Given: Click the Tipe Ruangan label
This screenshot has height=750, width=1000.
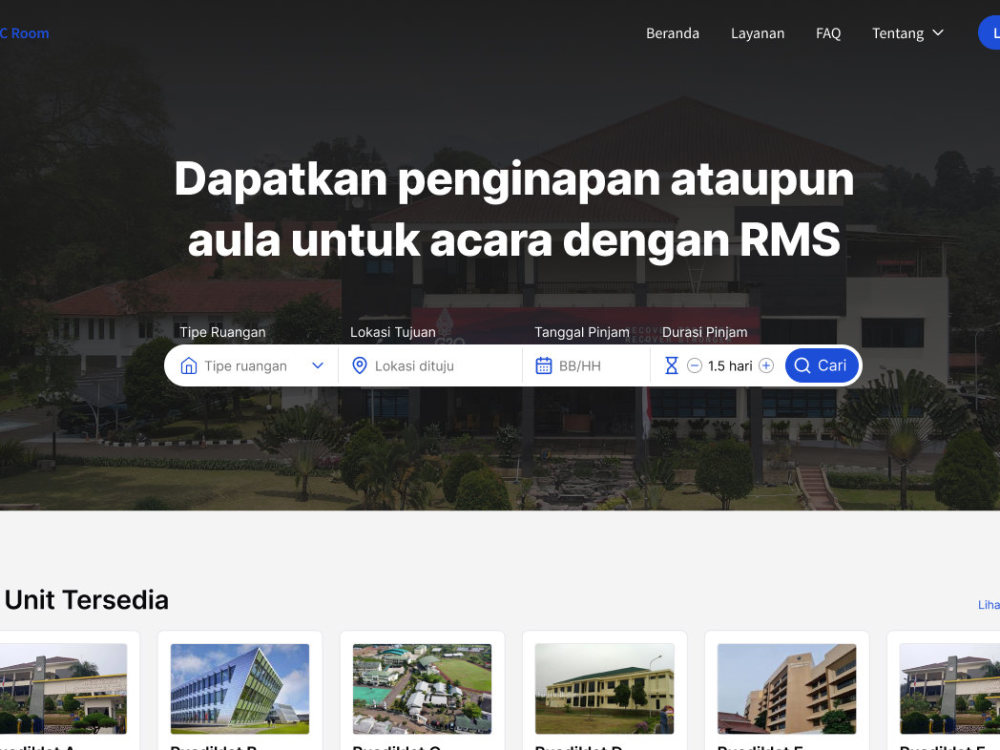Looking at the screenshot, I should click(223, 332).
